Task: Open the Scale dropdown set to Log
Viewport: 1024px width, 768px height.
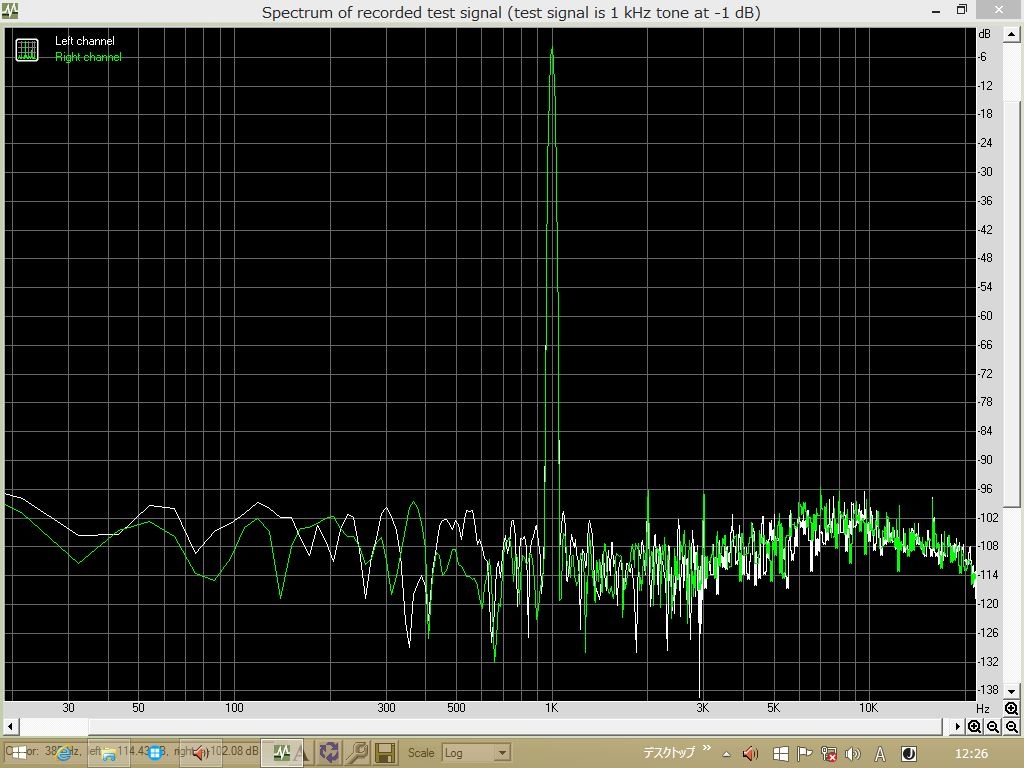Action: tap(475, 753)
